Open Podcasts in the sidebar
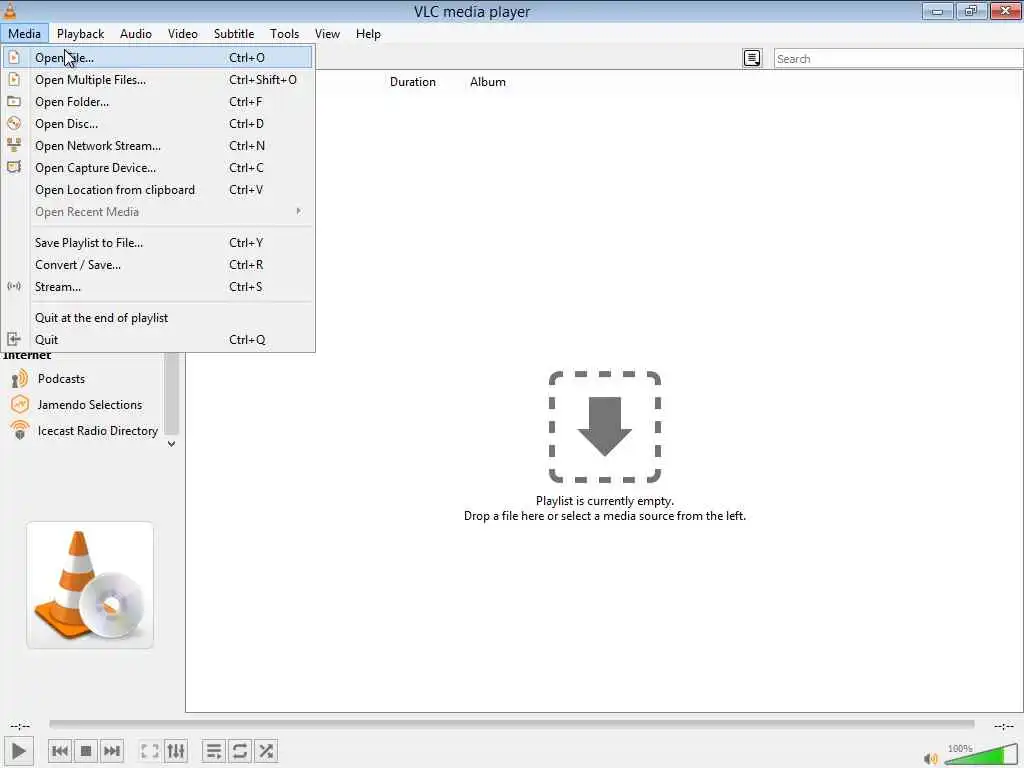Image resolution: width=1024 pixels, height=768 pixels. (61, 379)
